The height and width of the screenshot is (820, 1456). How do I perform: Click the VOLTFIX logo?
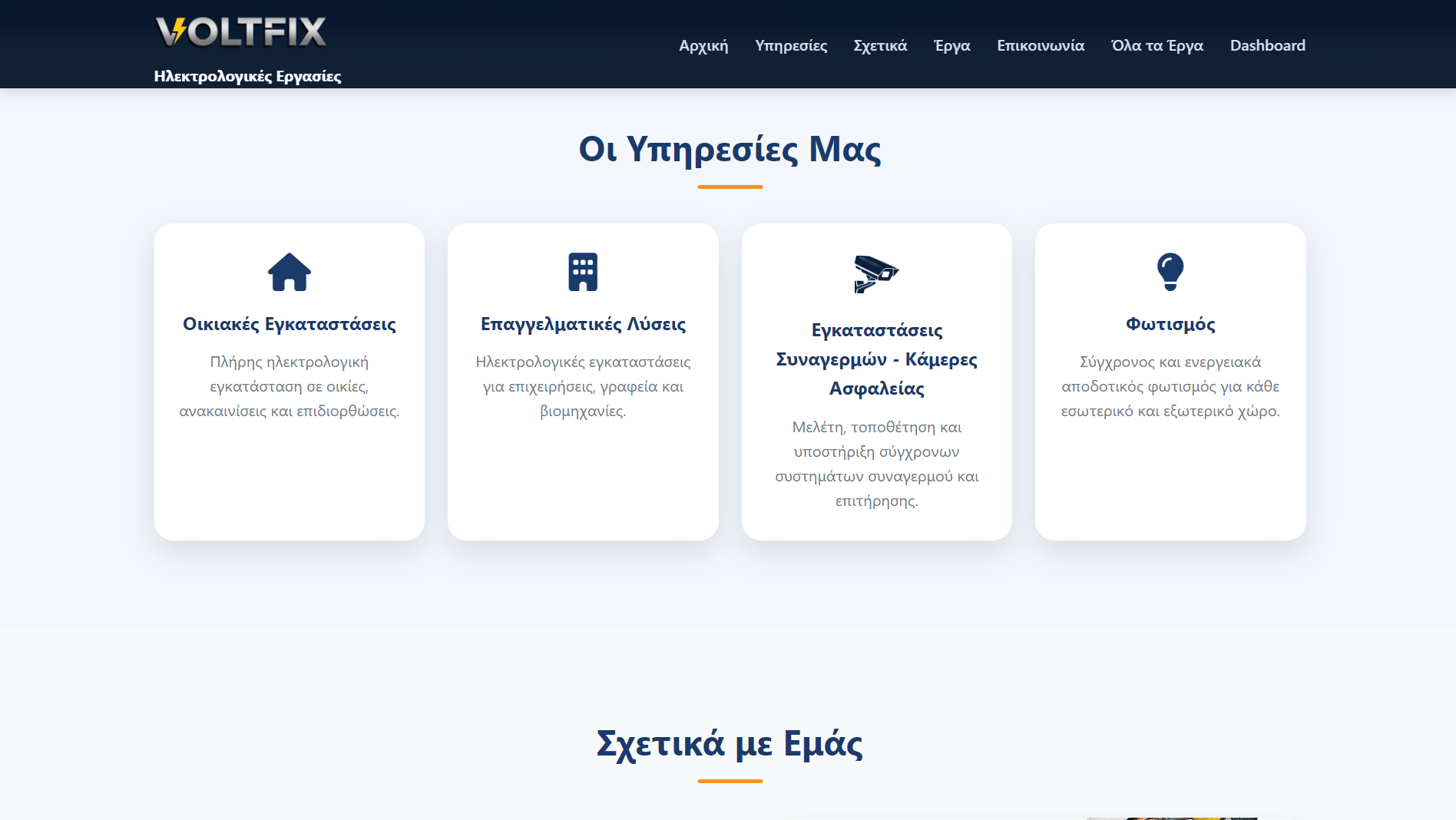point(241,32)
